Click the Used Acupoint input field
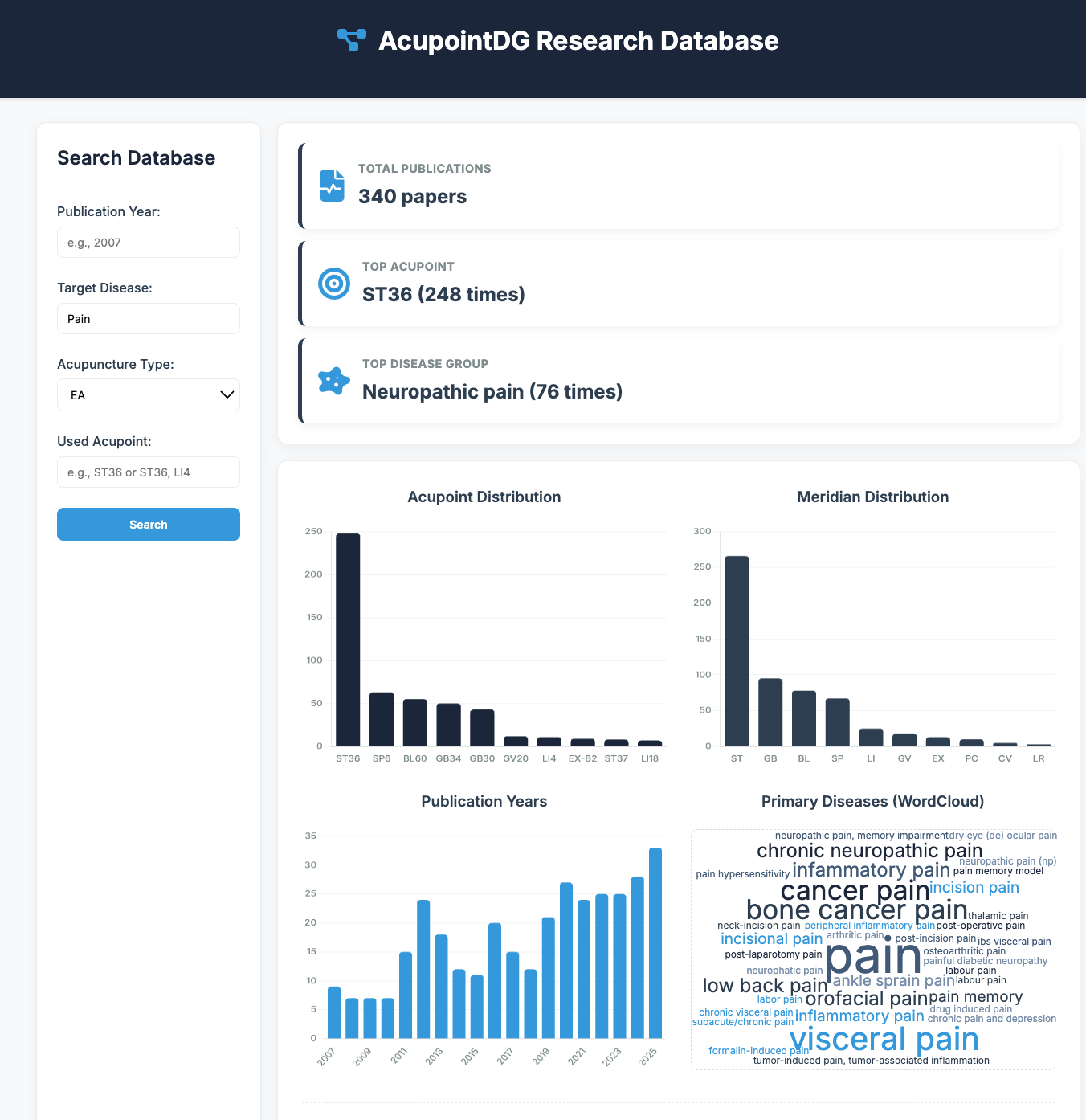 [148, 472]
